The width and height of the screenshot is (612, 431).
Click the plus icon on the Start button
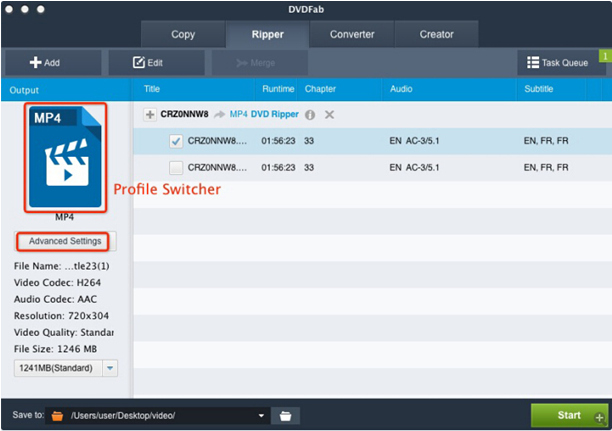tap(600, 418)
